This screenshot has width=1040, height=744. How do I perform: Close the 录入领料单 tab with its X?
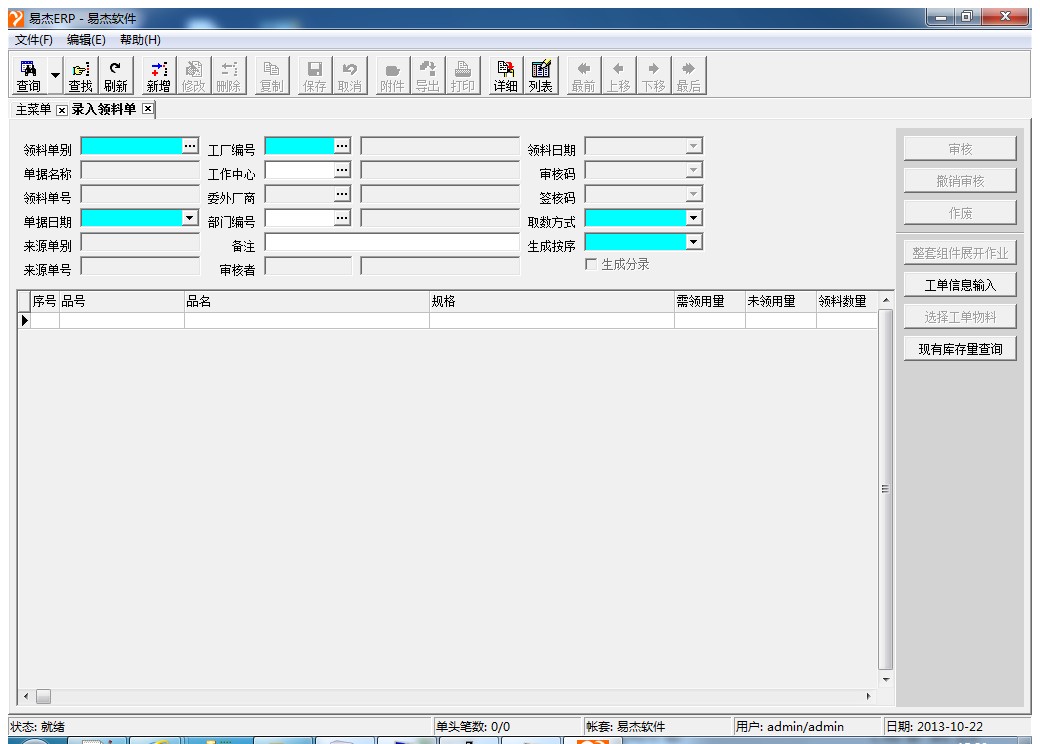click(148, 109)
